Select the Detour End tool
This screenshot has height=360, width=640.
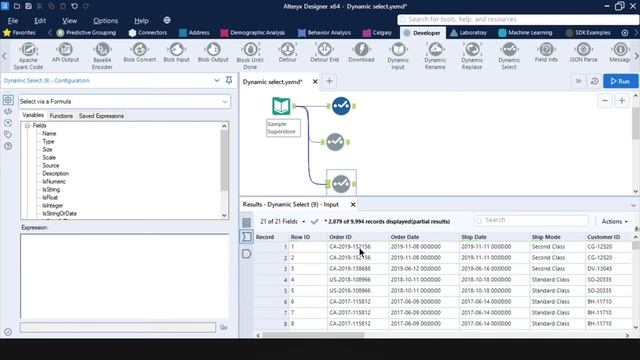324,52
